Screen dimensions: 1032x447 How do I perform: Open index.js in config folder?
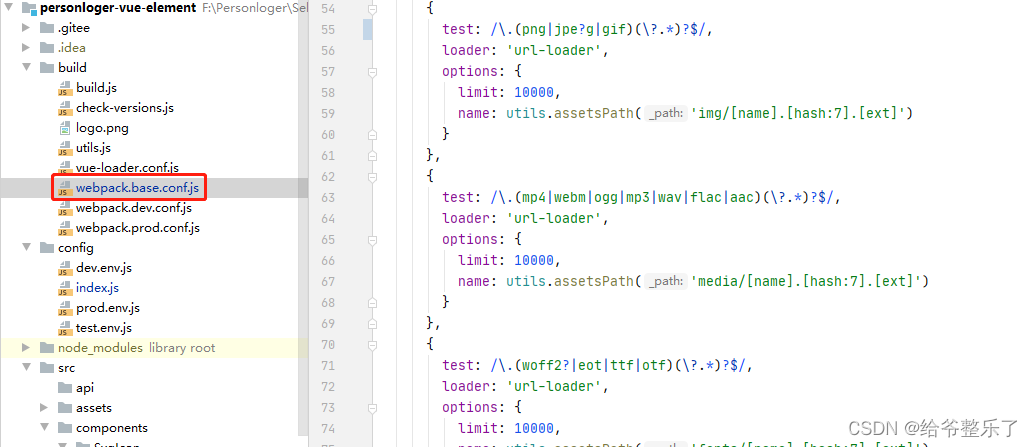[x=97, y=288]
